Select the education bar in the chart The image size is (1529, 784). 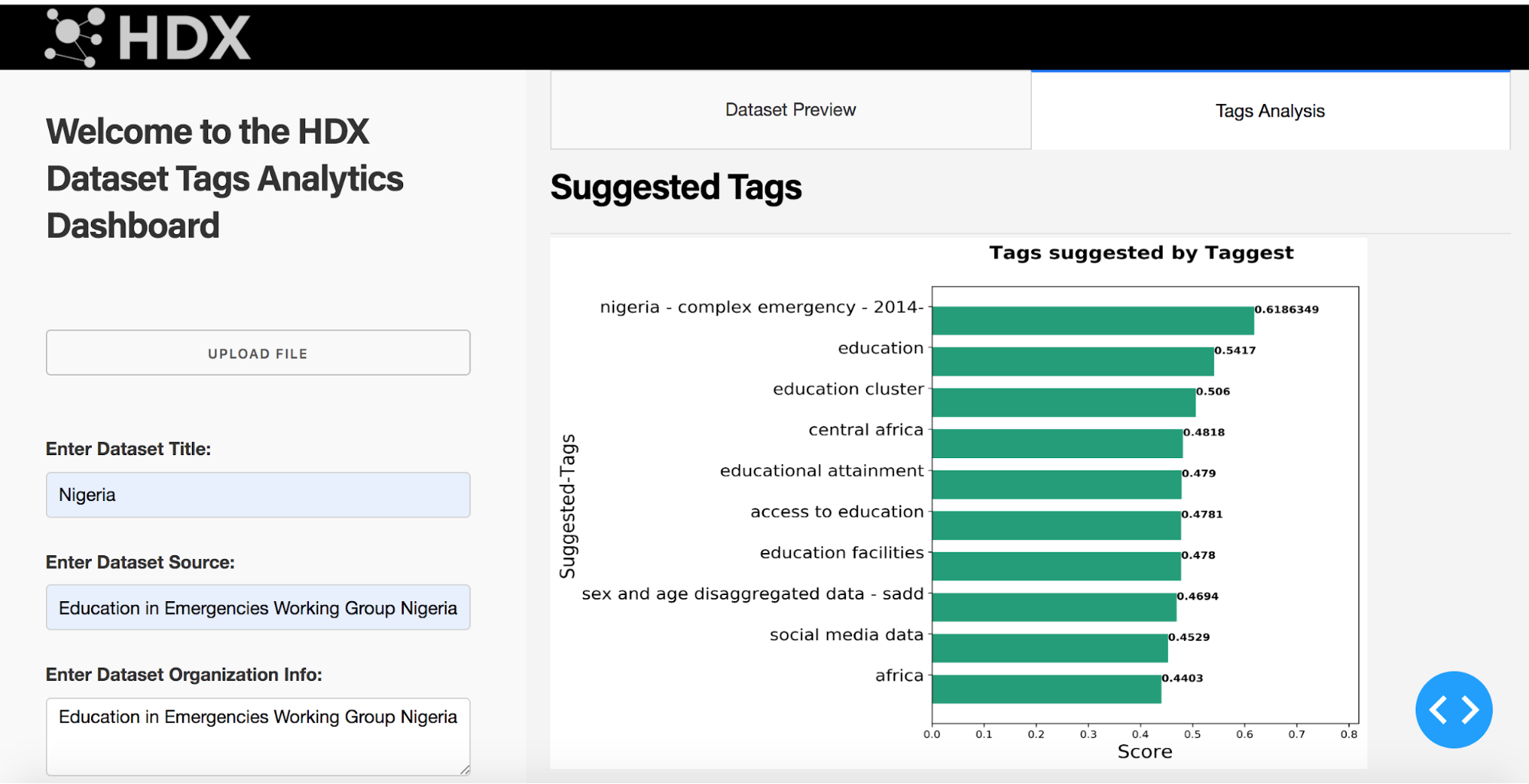pyautogui.click(x=1072, y=361)
